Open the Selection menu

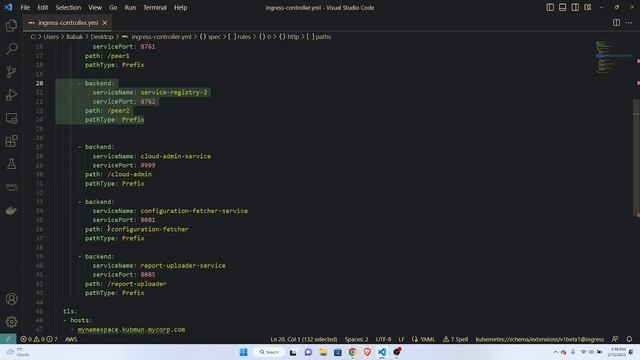pyautogui.click(x=68, y=7)
